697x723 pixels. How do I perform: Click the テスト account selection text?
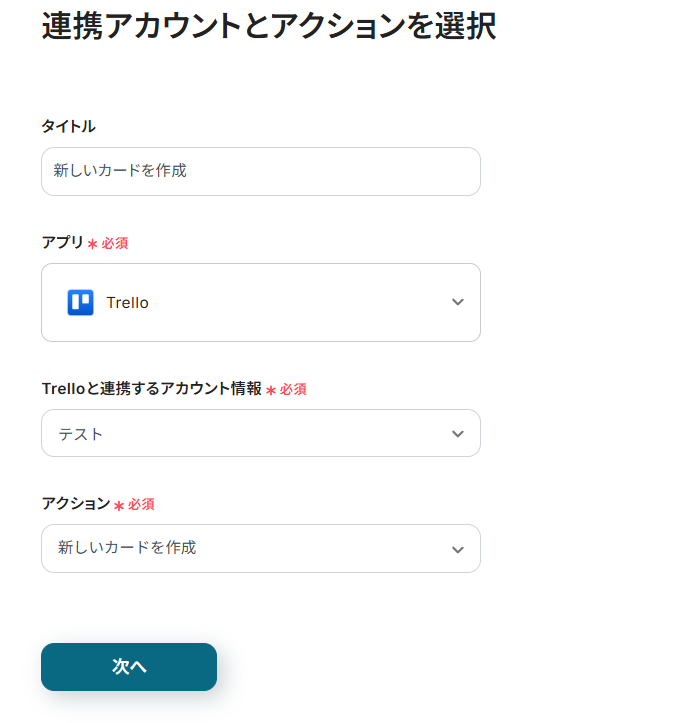coord(80,434)
